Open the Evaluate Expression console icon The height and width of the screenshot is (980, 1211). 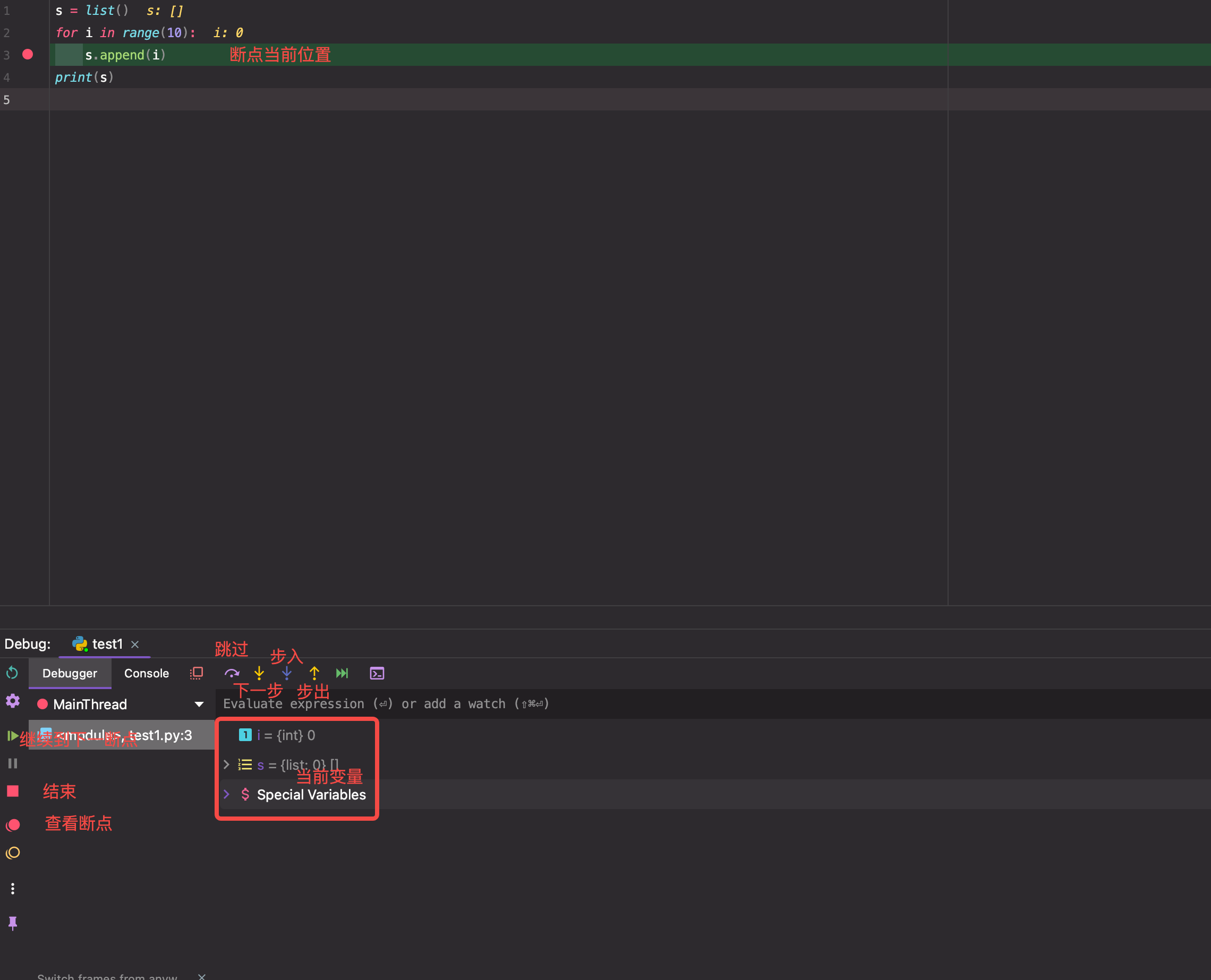click(377, 673)
